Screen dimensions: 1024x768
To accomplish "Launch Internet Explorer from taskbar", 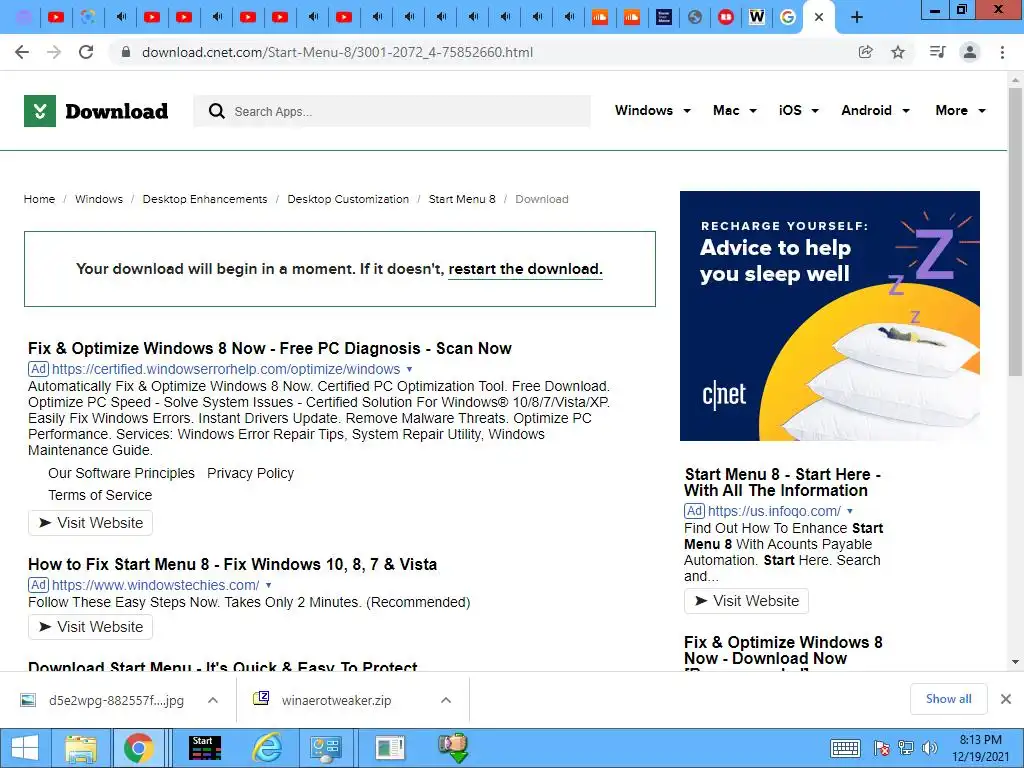I will (267, 748).
